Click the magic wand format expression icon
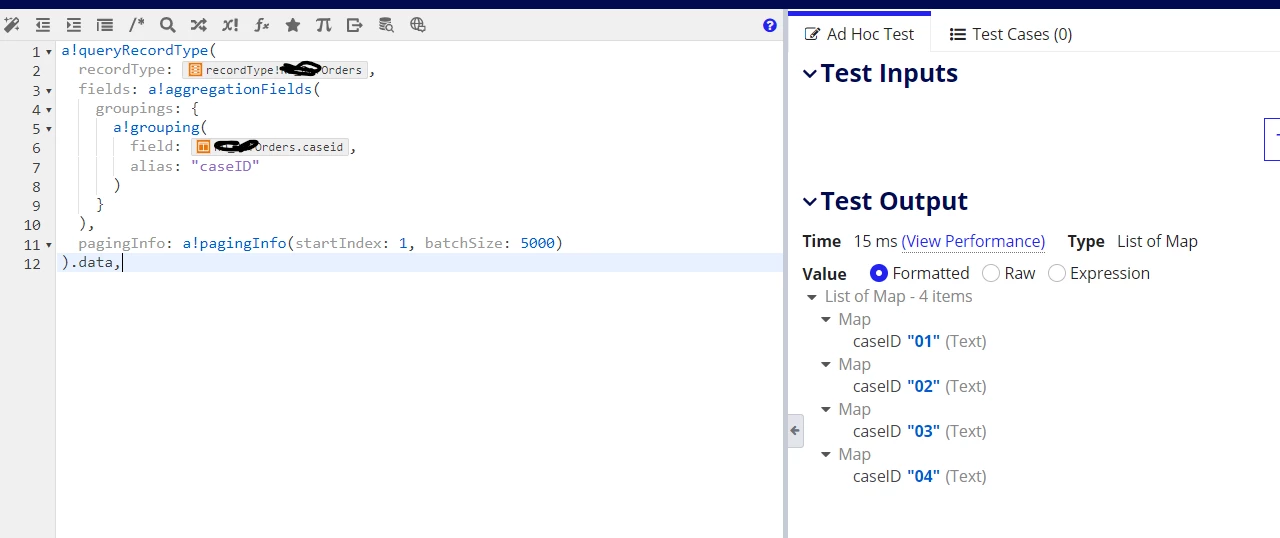Image resolution: width=1280 pixels, height=538 pixels. [x=12, y=25]
